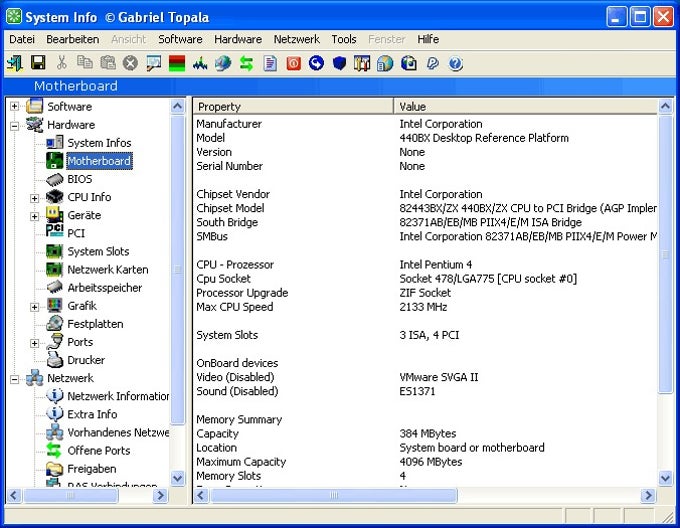The image size is (680, 528).
Task: Select the Chipset Model row
Action: pyautogui.click(x=425, y=208)
